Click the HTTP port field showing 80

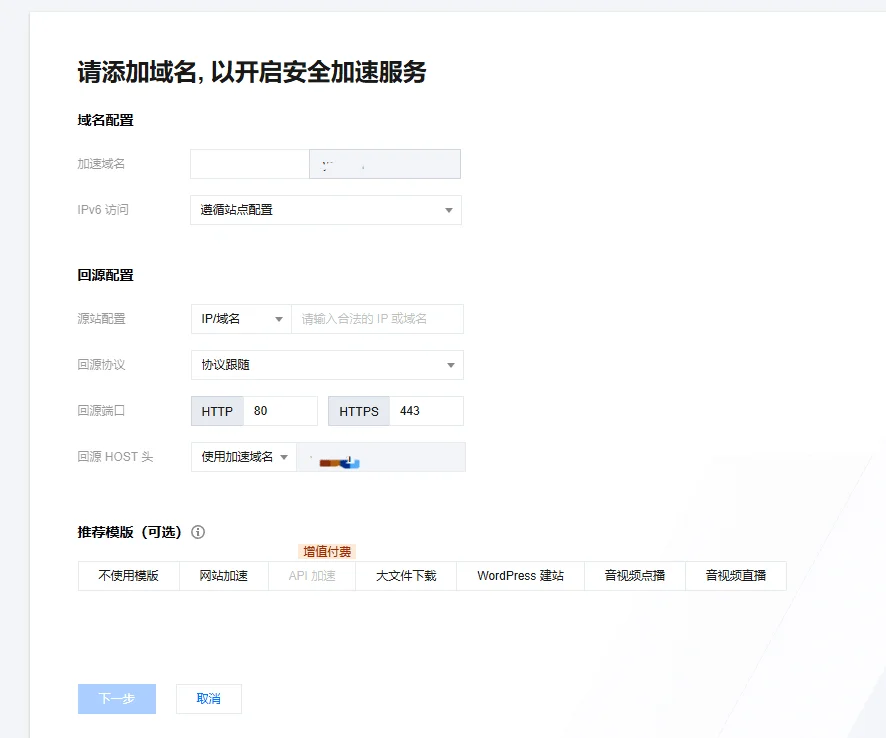[x=279, y=411]
